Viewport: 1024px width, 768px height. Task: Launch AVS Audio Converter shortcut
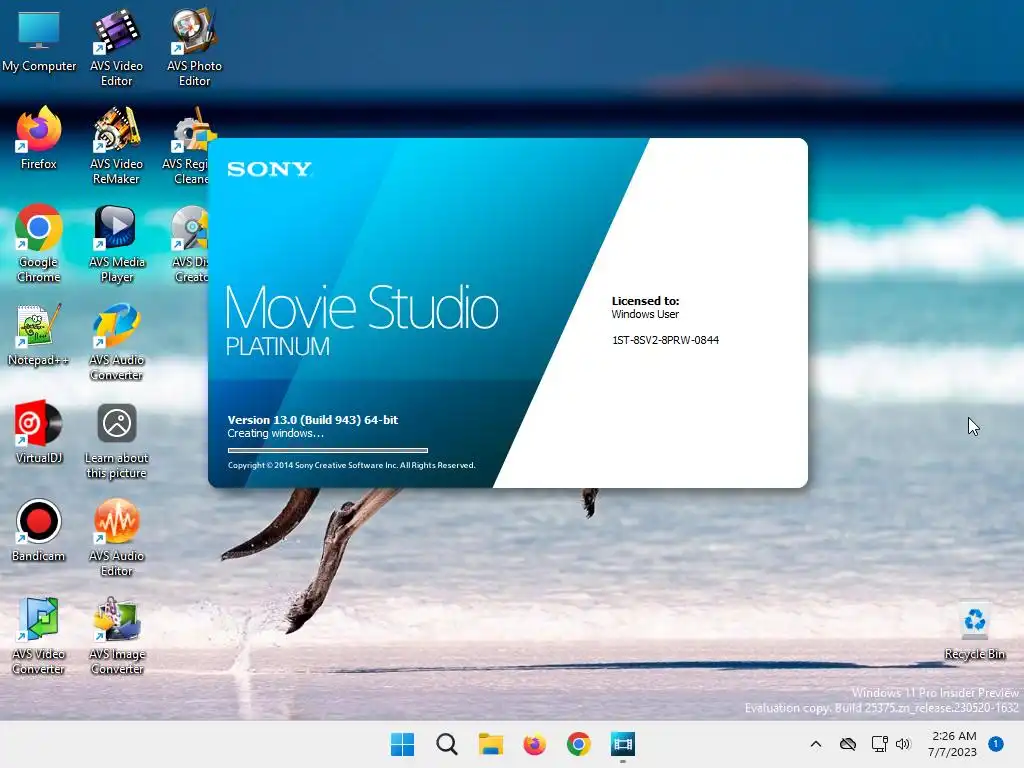(116, 342)
